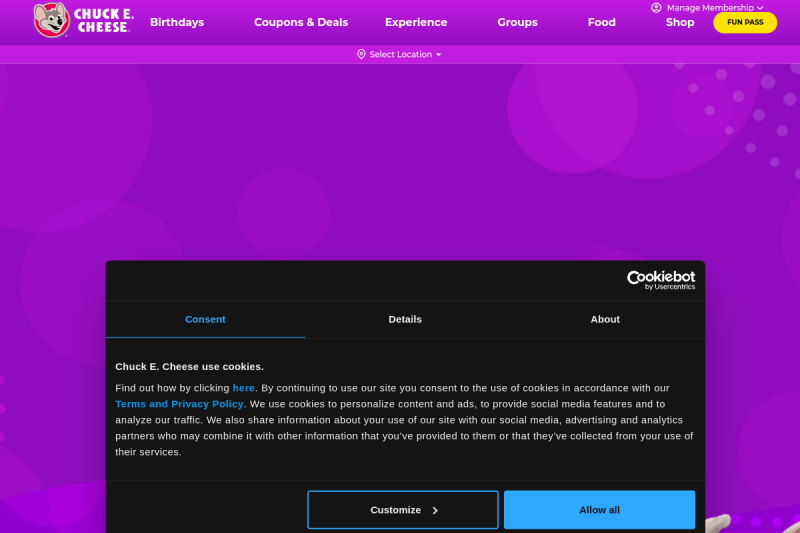
Task: Open the Coupons & Deals menu
Action: pyautogui.click(x=301, y=22)
